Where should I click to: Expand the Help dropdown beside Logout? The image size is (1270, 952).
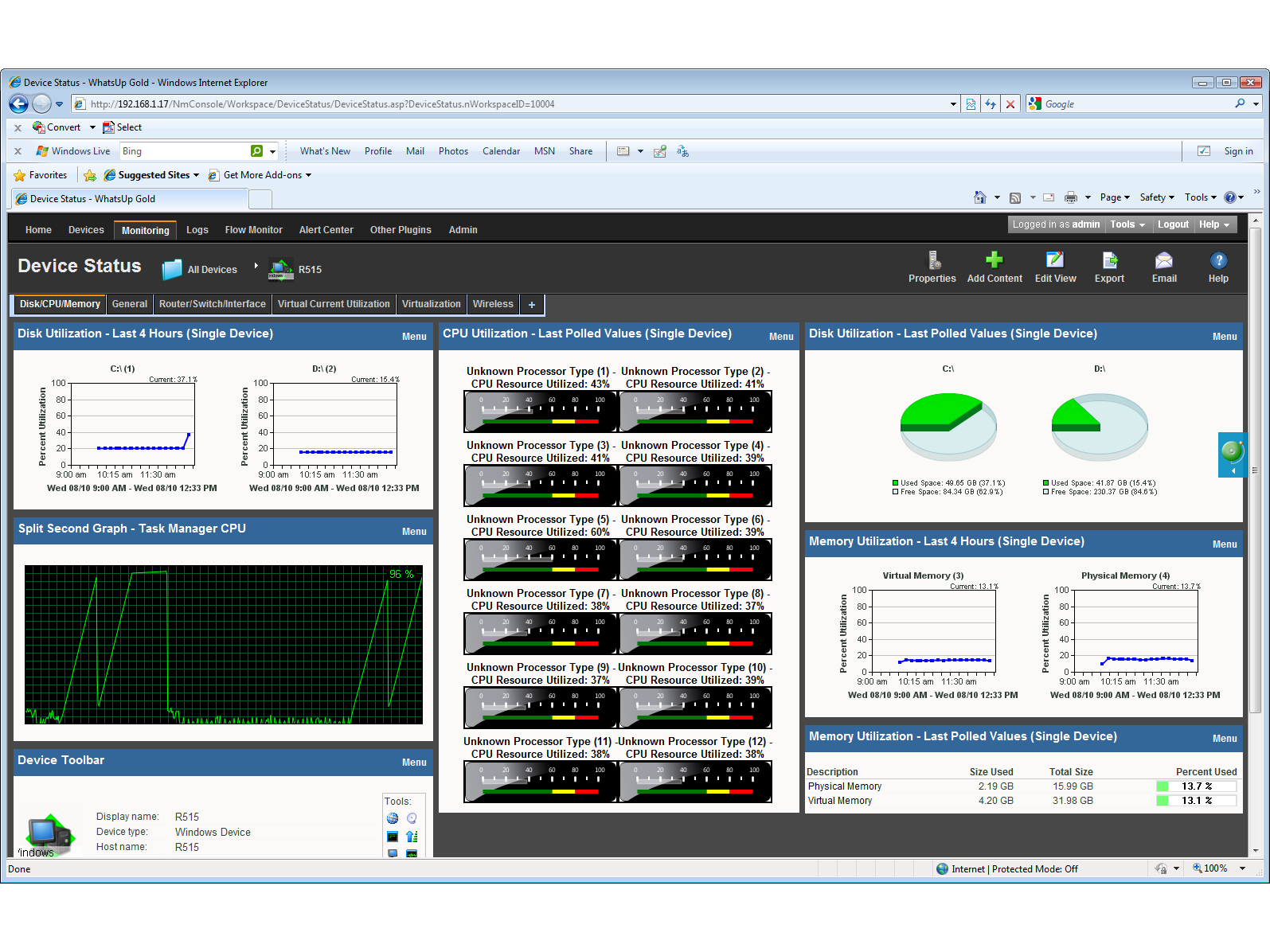coord(1215,224)
